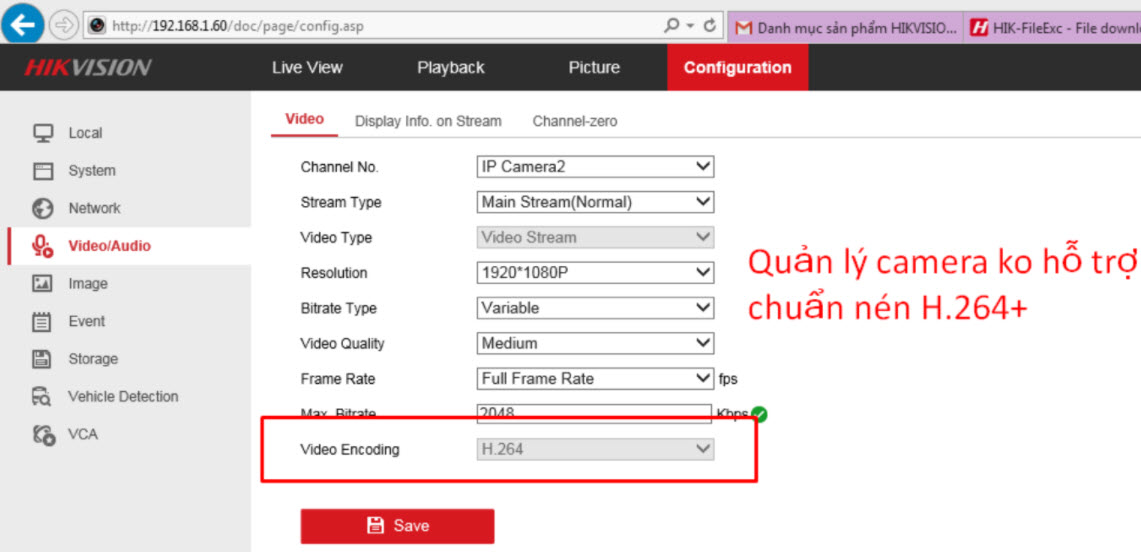Open the Playback tab

pyautogui.click(x=450, y=68)
